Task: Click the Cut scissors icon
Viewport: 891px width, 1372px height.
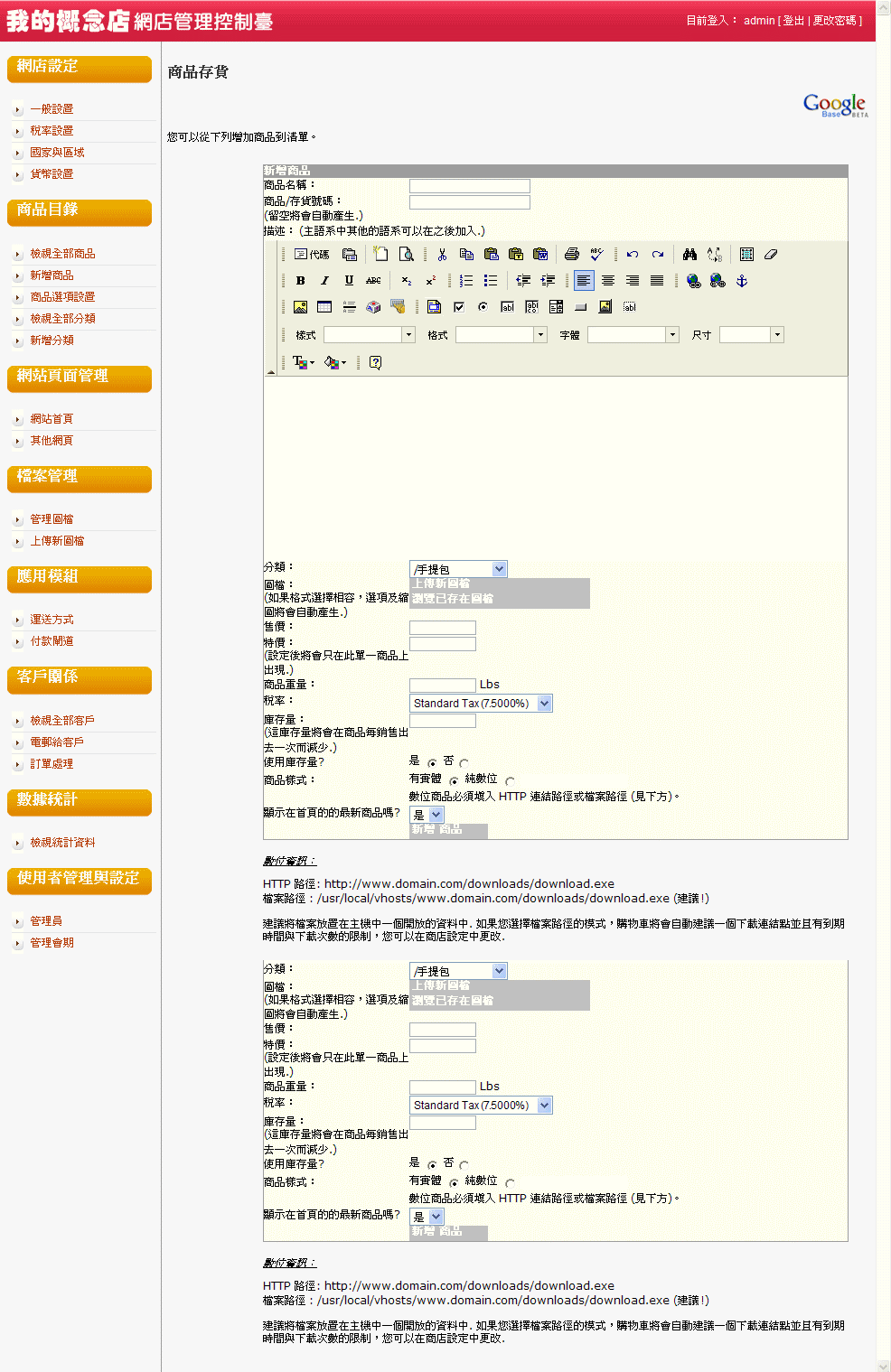Action: pos(442,255)
